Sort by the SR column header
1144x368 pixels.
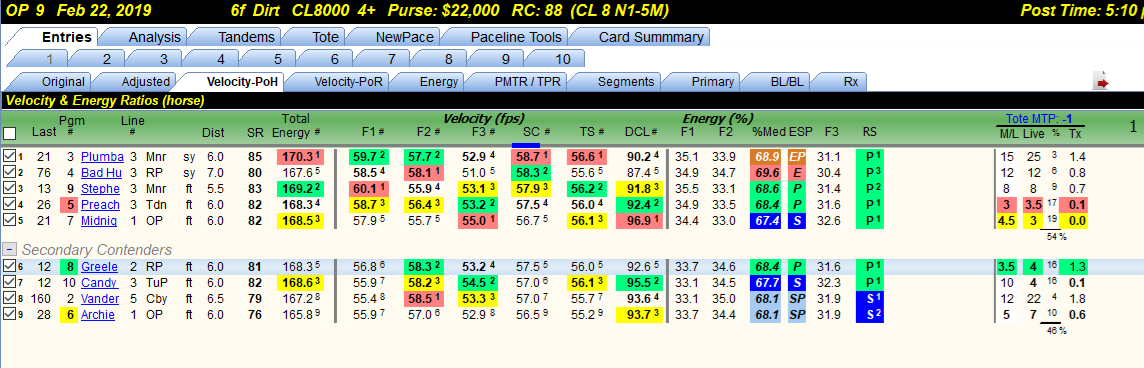click(255, 133)
